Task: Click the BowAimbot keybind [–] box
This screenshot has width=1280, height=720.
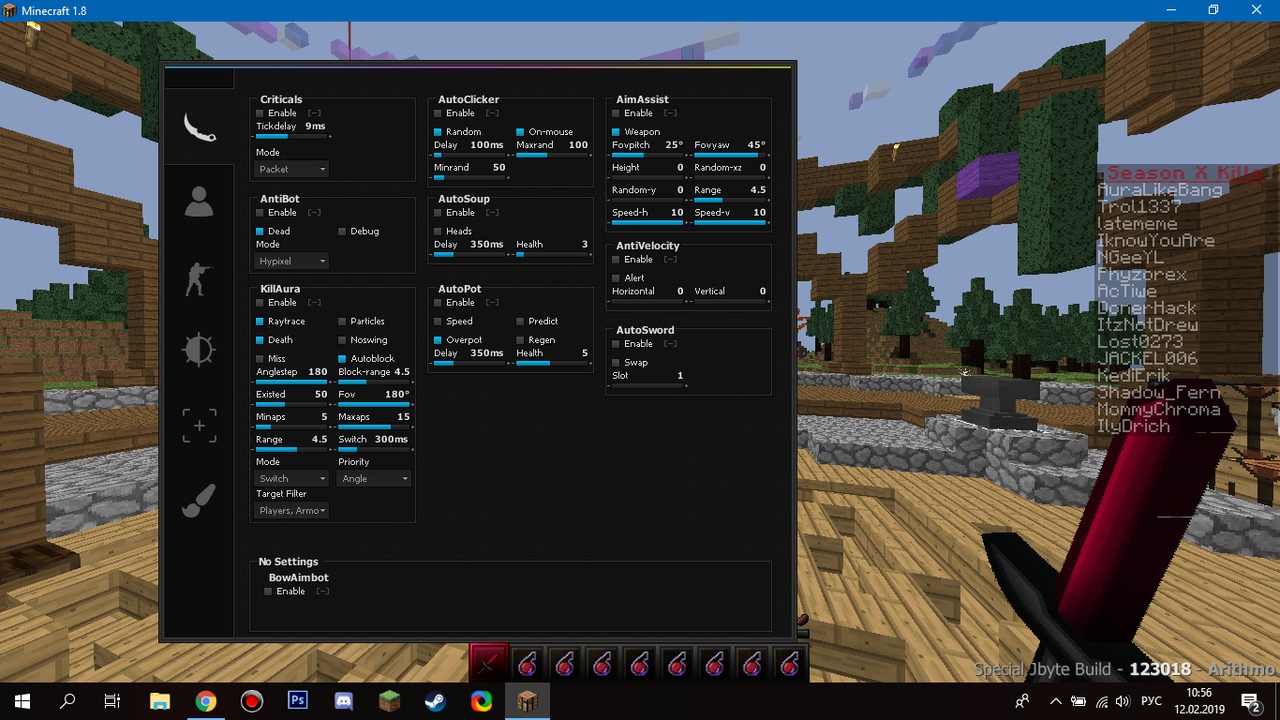Action: pyautogui.click(x=322, y=591)
